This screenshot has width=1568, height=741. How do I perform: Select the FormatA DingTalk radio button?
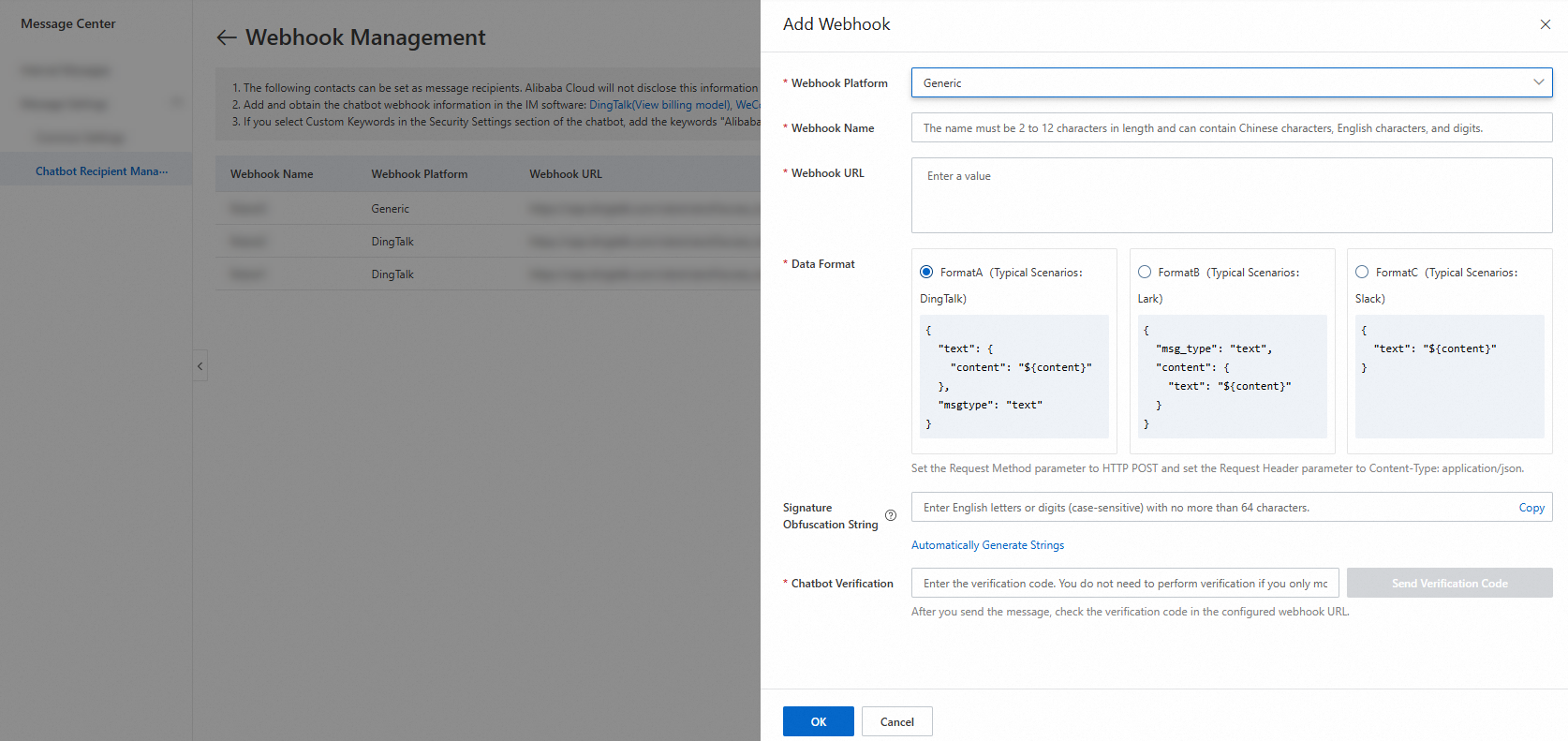tap(926, 273)
